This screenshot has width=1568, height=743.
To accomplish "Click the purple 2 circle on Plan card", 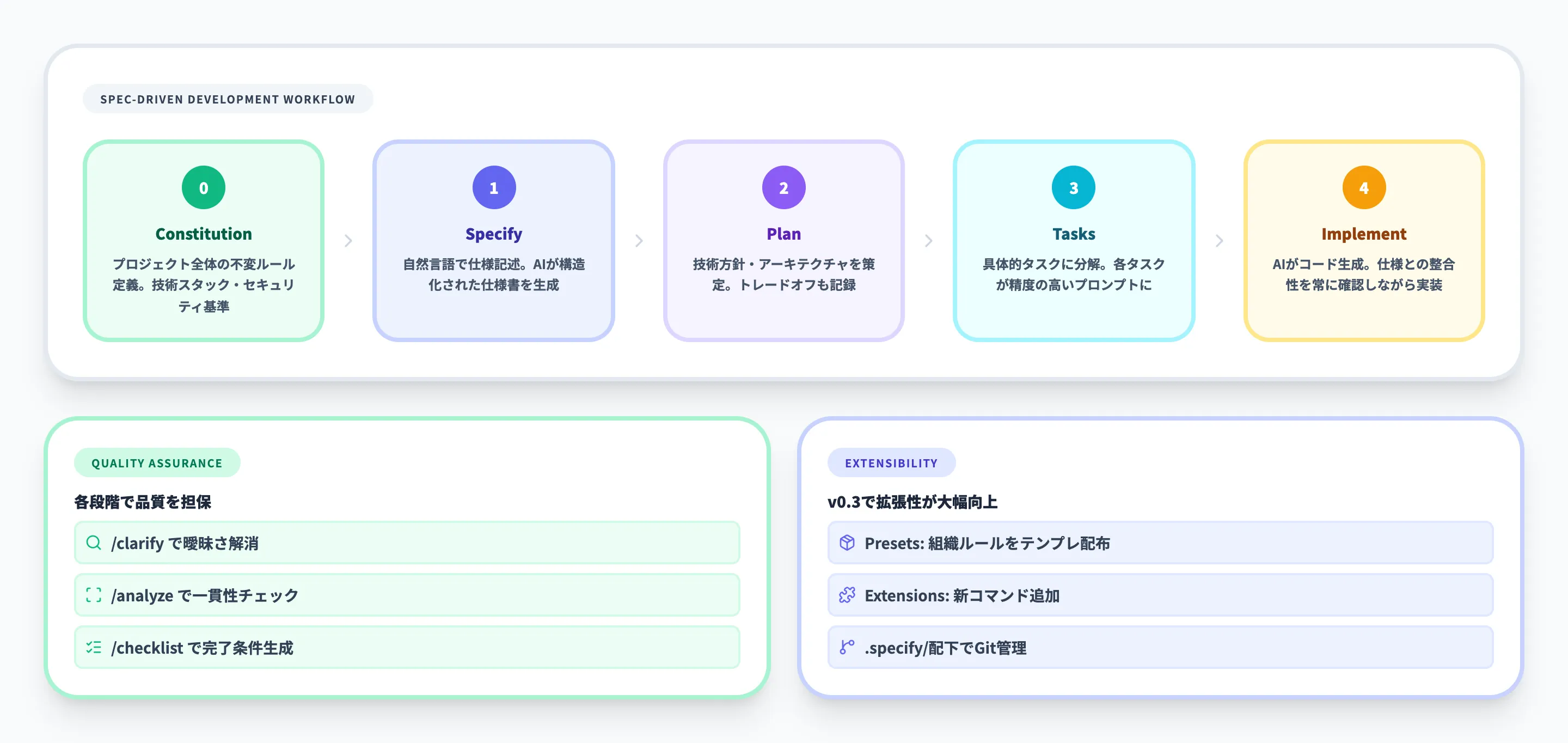I will click(x=783, y=187).
